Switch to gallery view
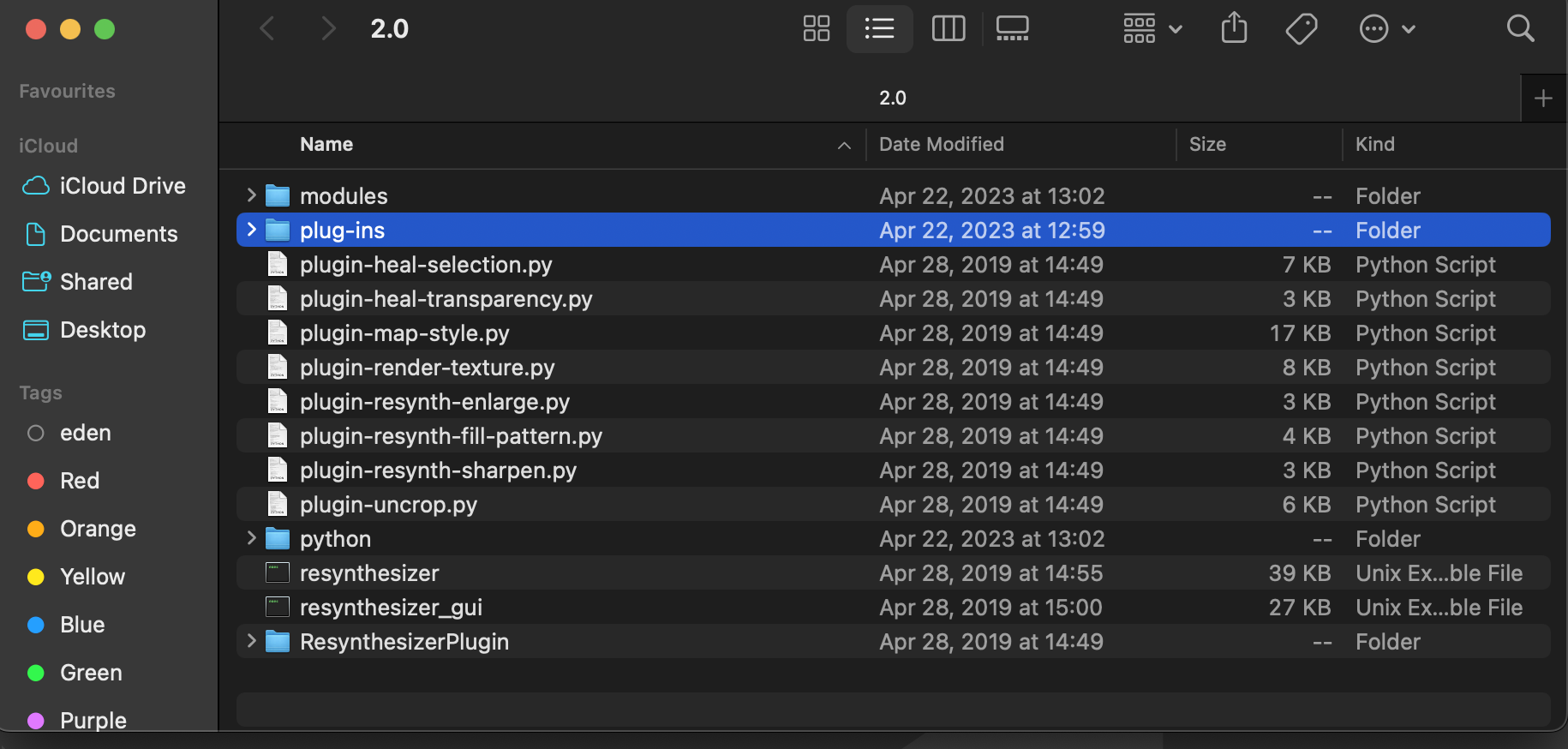Viewport: 1568px width, 749px height. 1012,28
